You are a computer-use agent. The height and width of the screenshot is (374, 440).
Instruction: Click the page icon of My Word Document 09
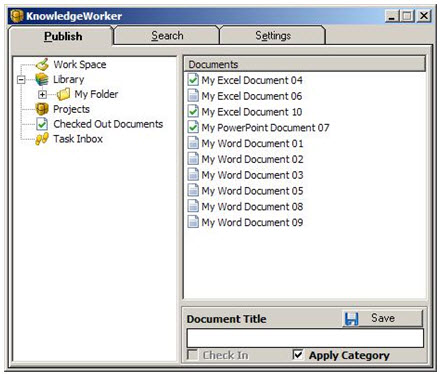click(193, 222)
